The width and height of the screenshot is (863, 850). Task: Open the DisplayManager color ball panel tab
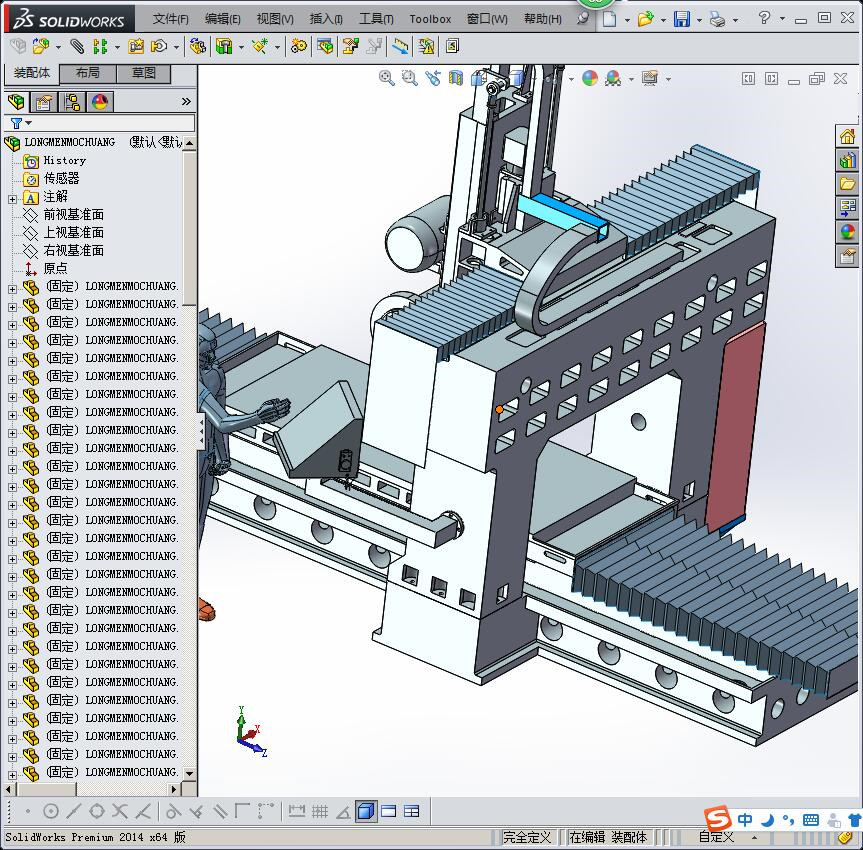[x=100, y=102]
